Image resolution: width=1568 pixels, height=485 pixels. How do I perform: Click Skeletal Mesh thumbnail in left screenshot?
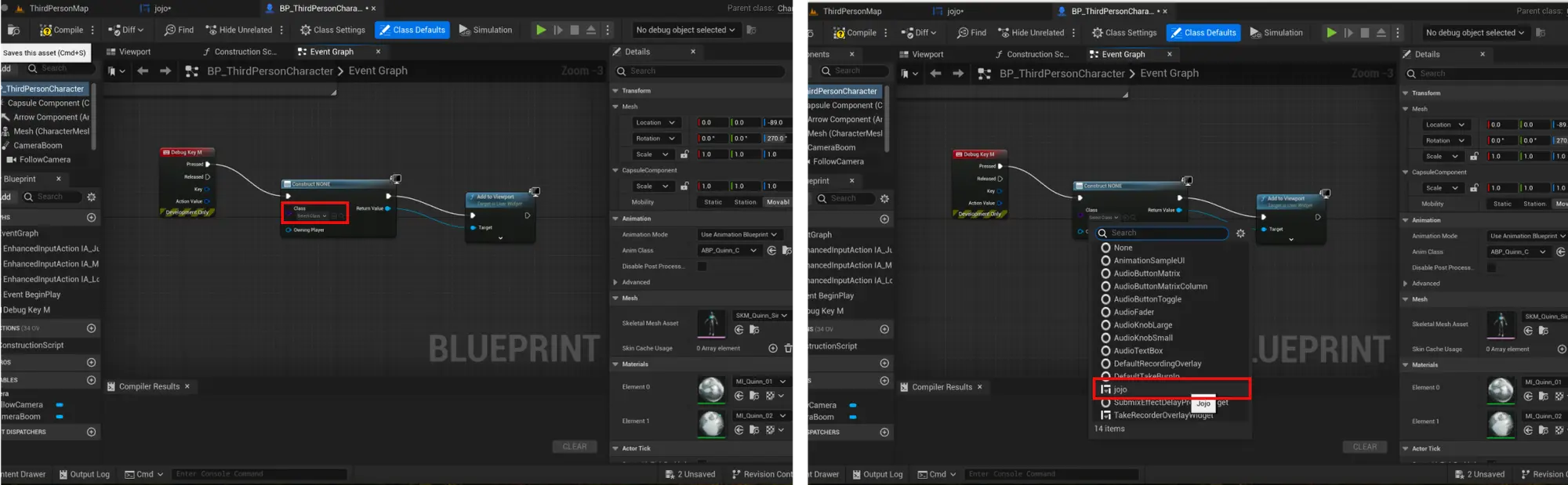(711, 323)
